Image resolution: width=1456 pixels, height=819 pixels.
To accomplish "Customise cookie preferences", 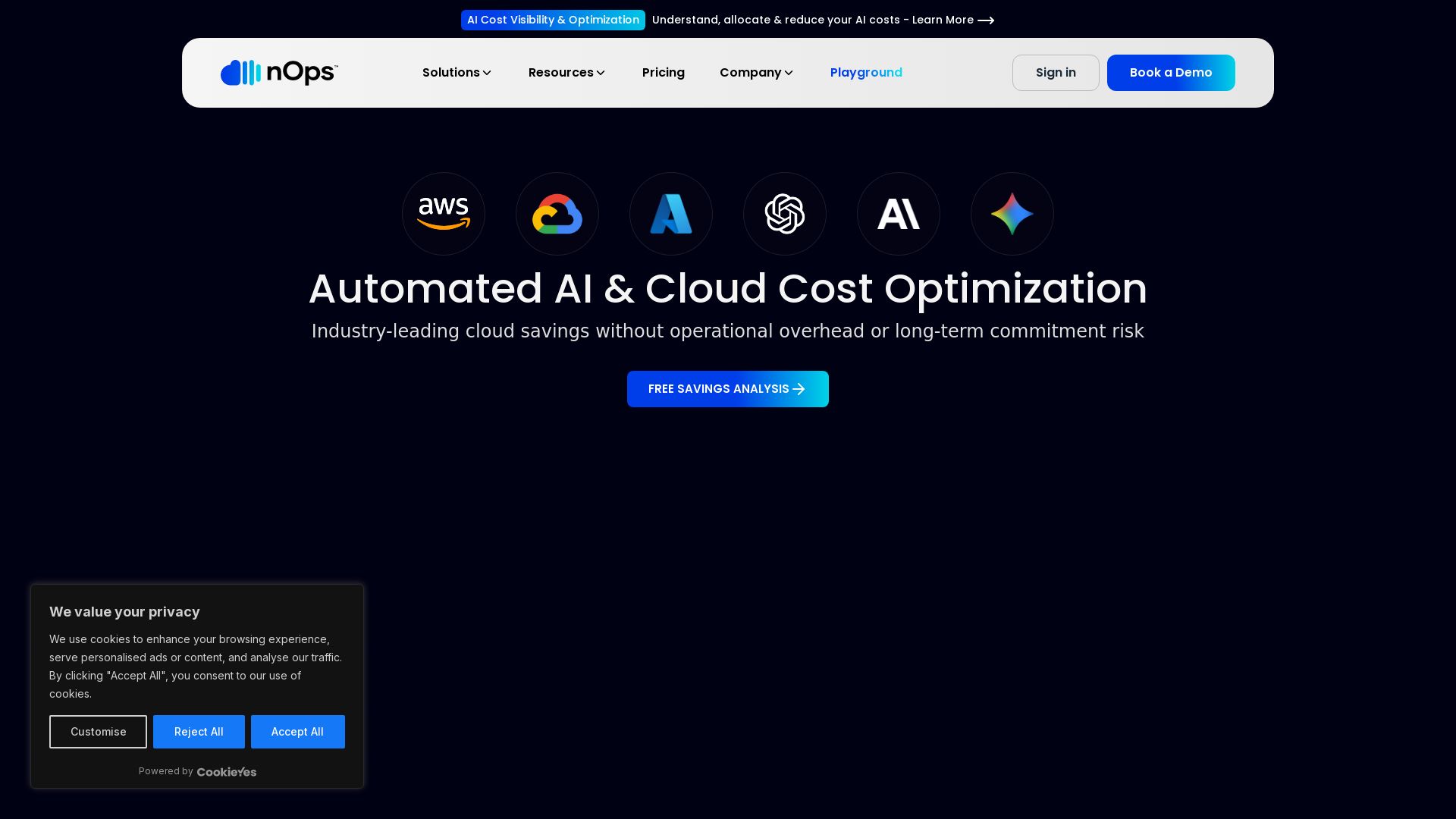I will 98,732.
